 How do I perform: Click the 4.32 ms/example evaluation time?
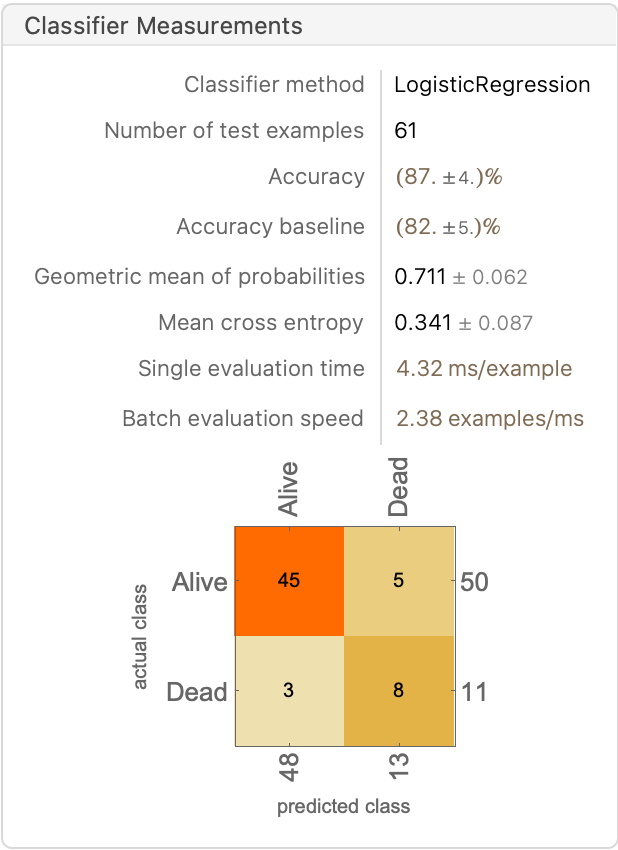coord(484,369)
